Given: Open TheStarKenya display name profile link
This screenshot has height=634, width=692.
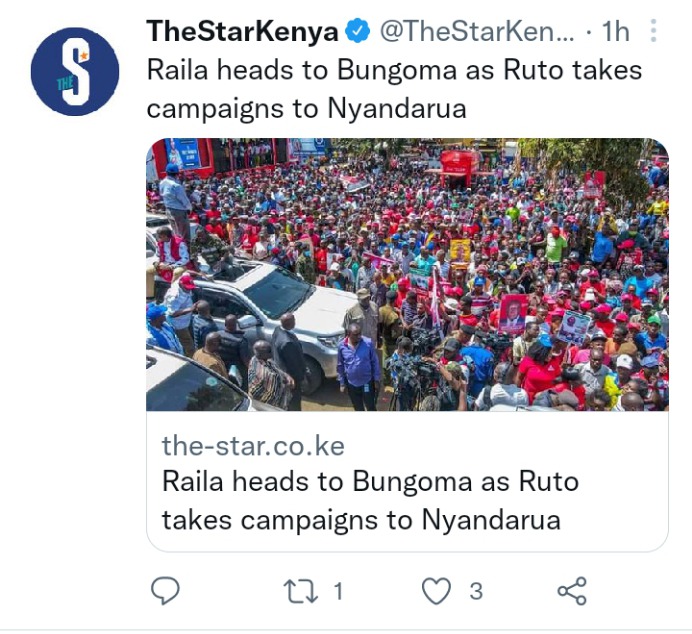Looking at the screenshot, I should click(x=242, y=32).
